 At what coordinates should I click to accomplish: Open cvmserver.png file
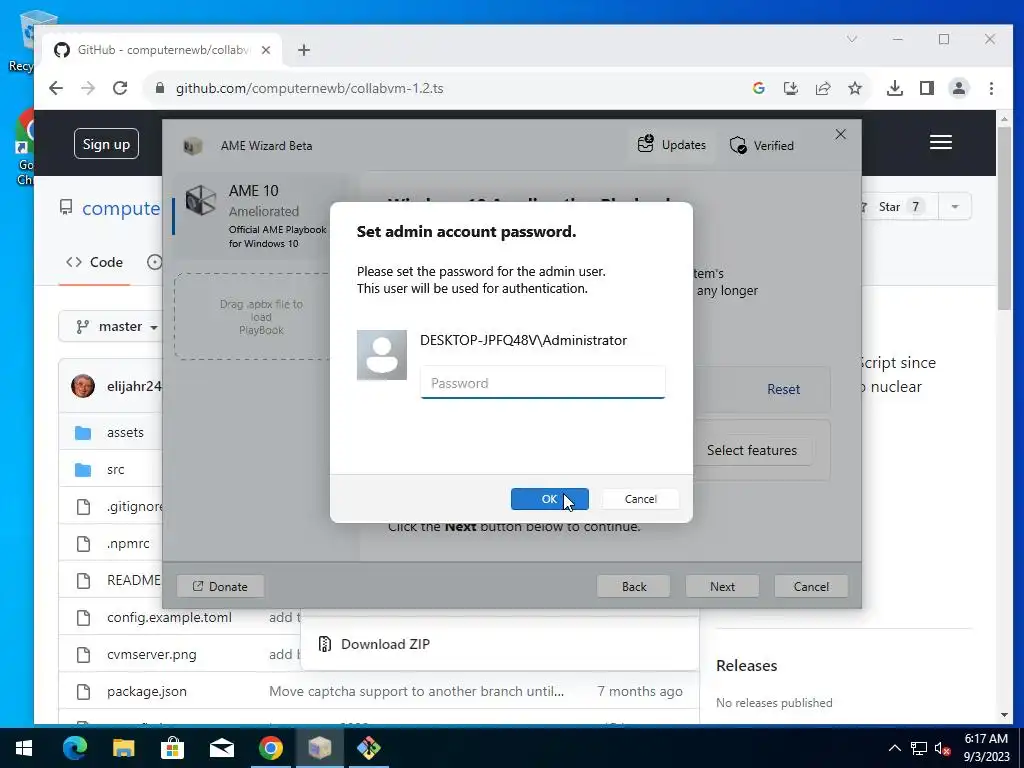tap(152, 654)
